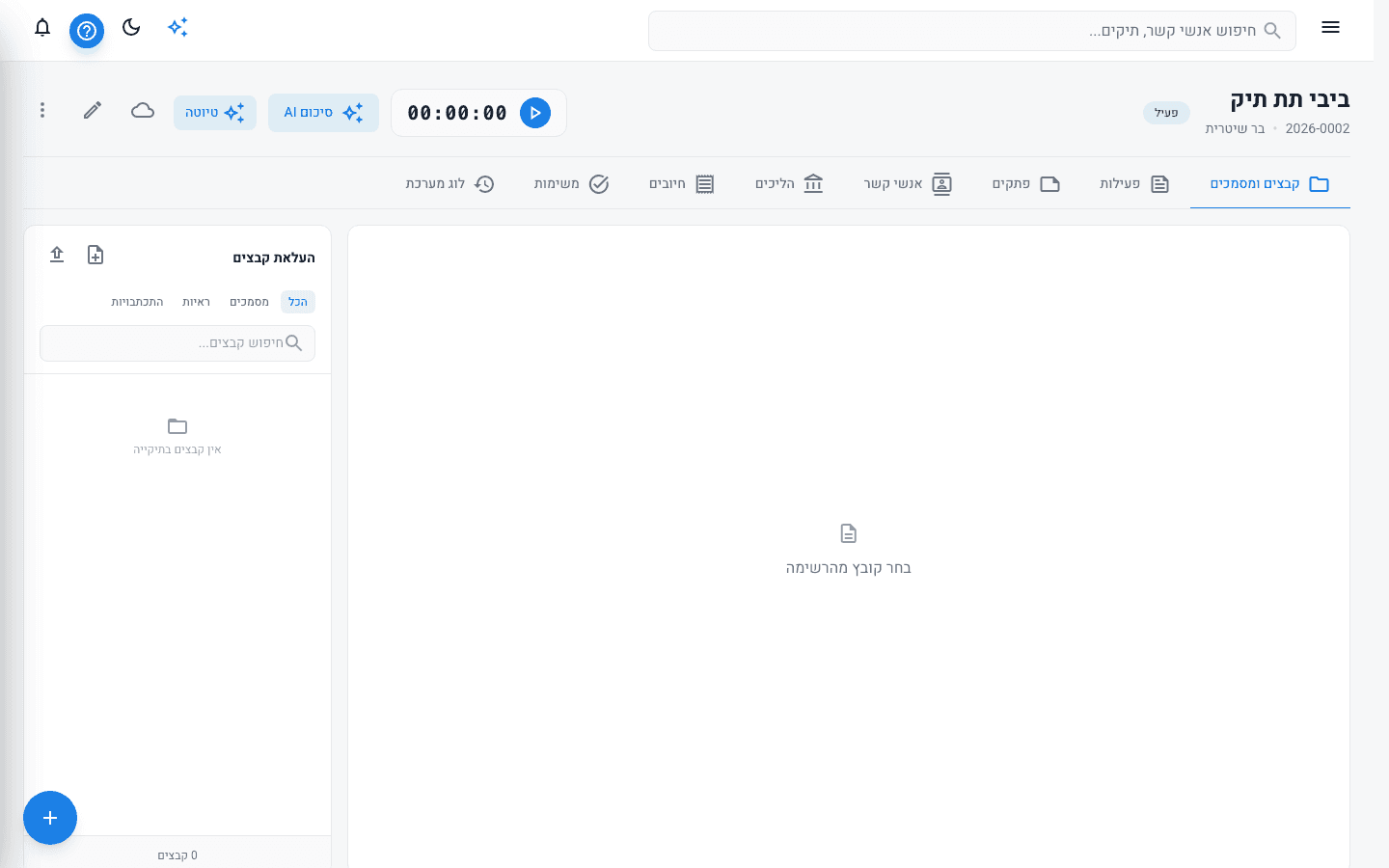Start the case timer play button

click(x=535, y=113)
